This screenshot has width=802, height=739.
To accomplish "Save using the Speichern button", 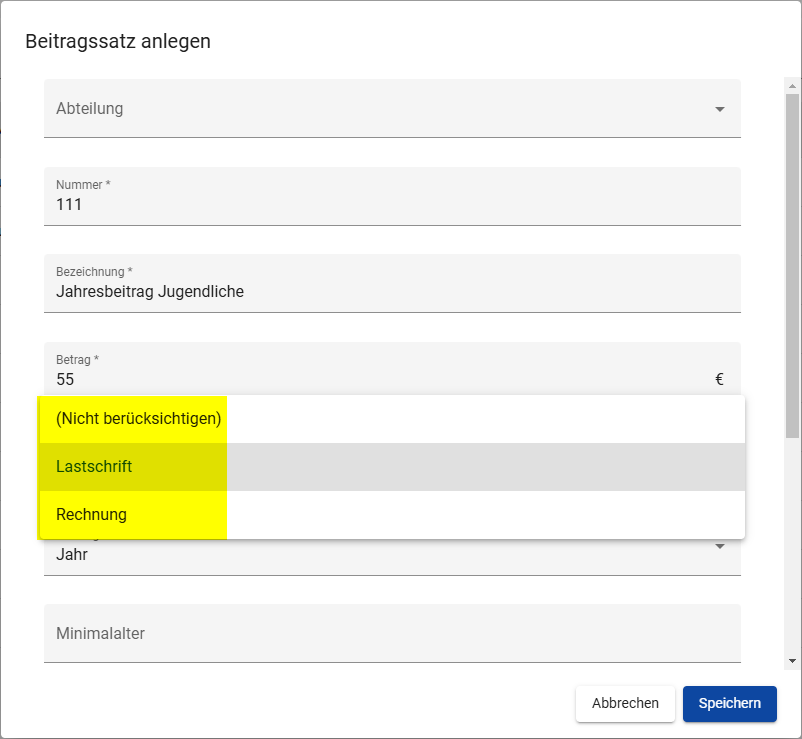I will [x=729, y=704].
